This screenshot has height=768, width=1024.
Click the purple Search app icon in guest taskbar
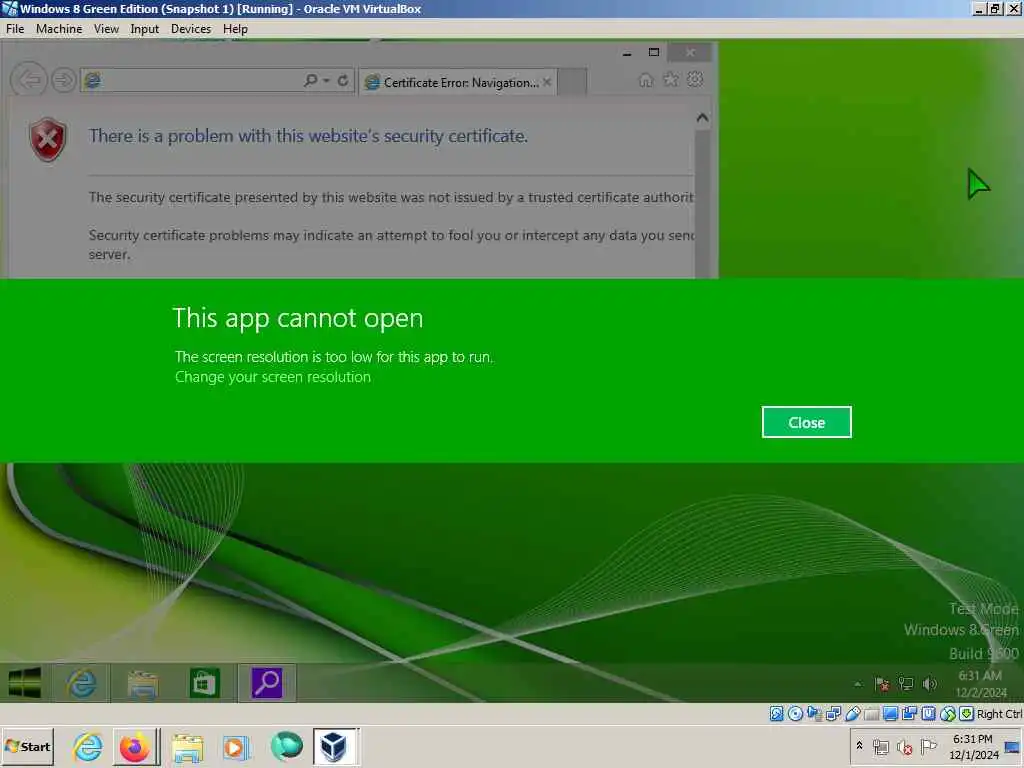click(267, 683)
